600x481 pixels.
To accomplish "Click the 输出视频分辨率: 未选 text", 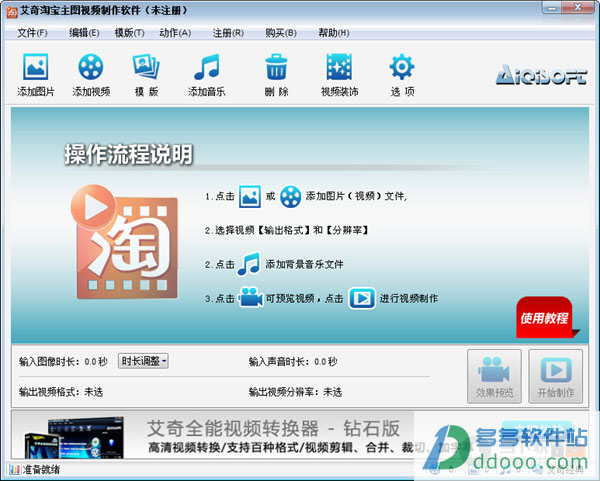I will (295, 392).
